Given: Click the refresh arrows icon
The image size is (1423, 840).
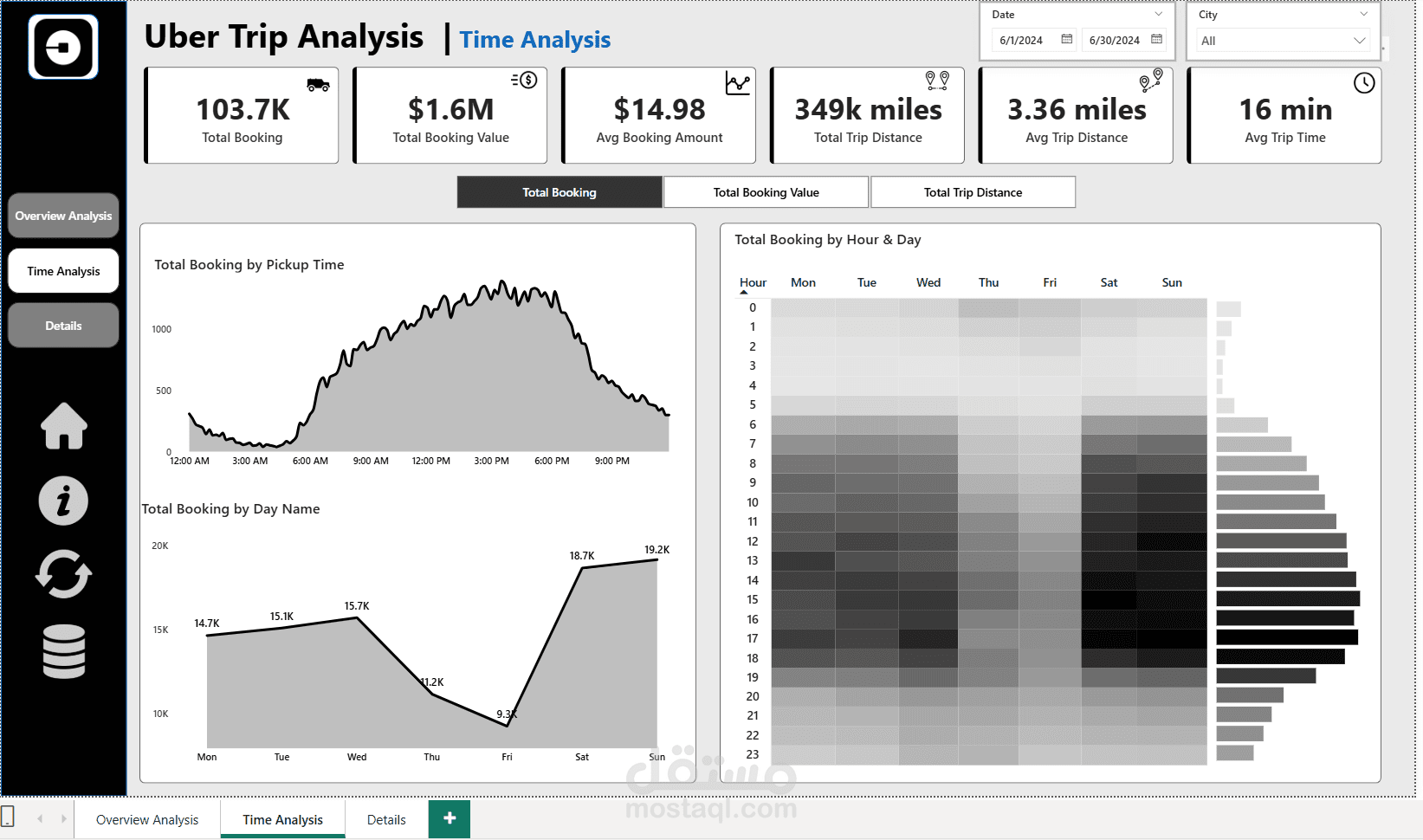Looking at the screenshot, I should [x=63, y=574].
